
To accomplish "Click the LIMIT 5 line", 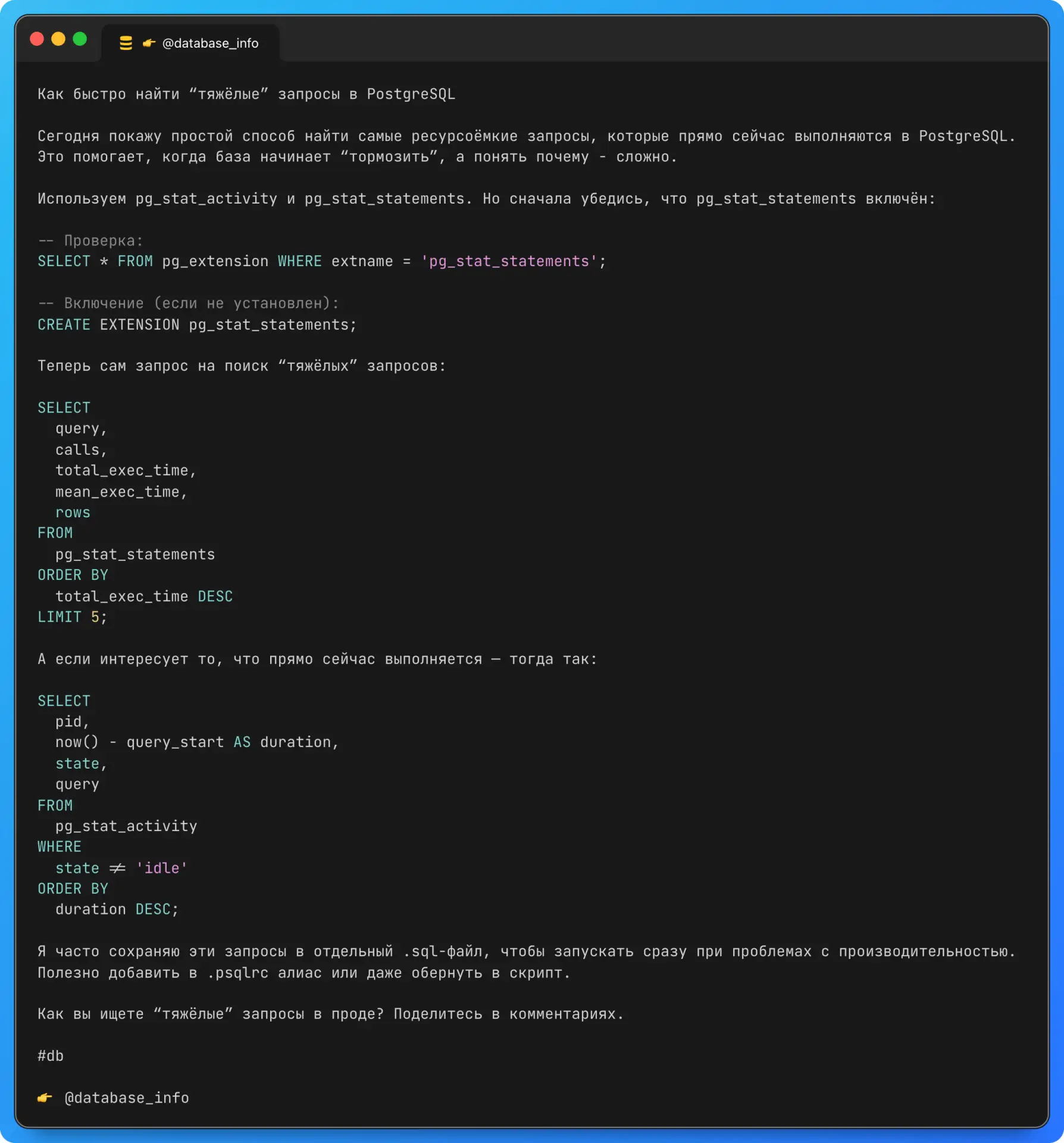I will click(x=73, y=617).
